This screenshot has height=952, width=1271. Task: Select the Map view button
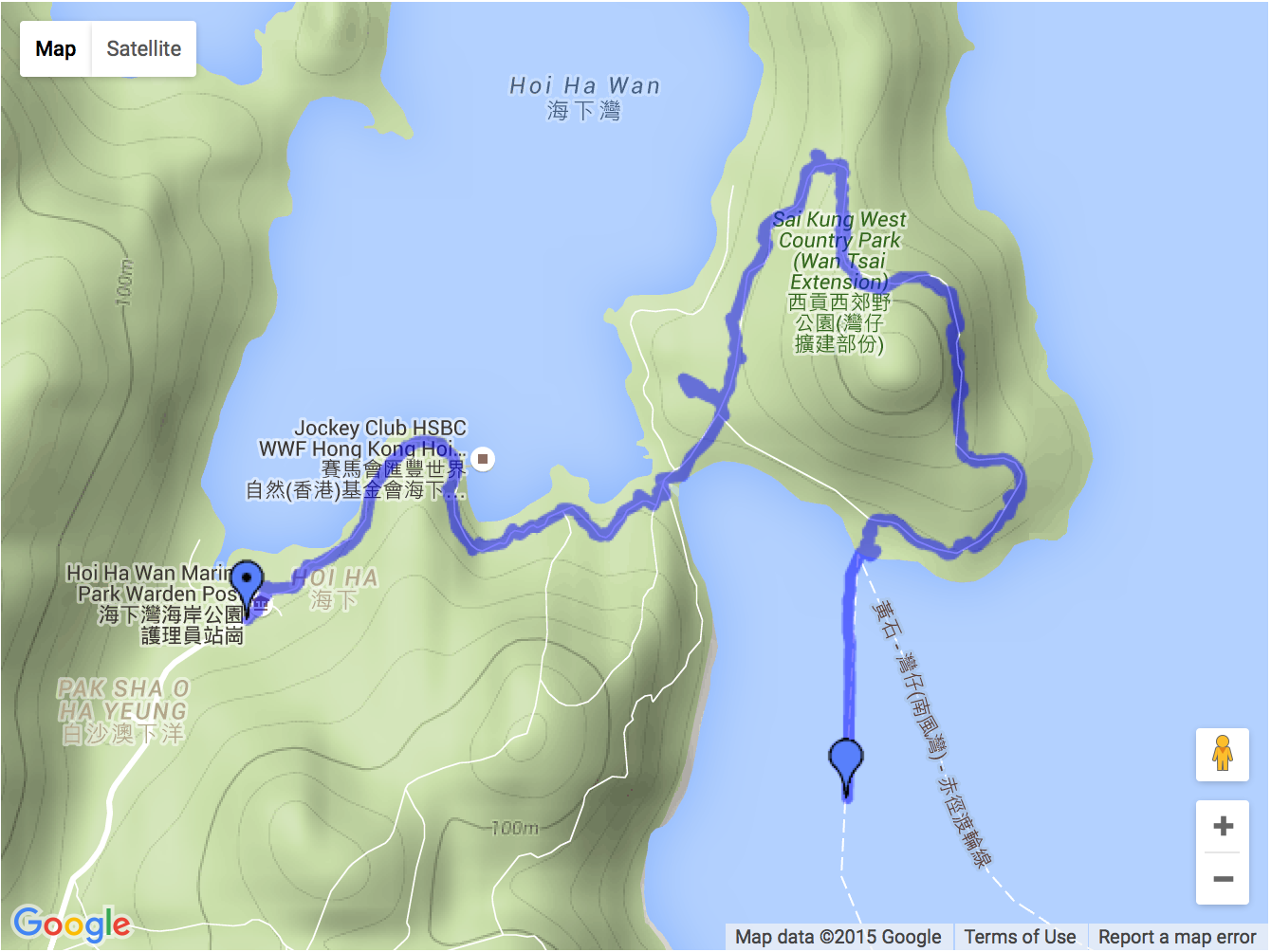(x=56, y=49)
